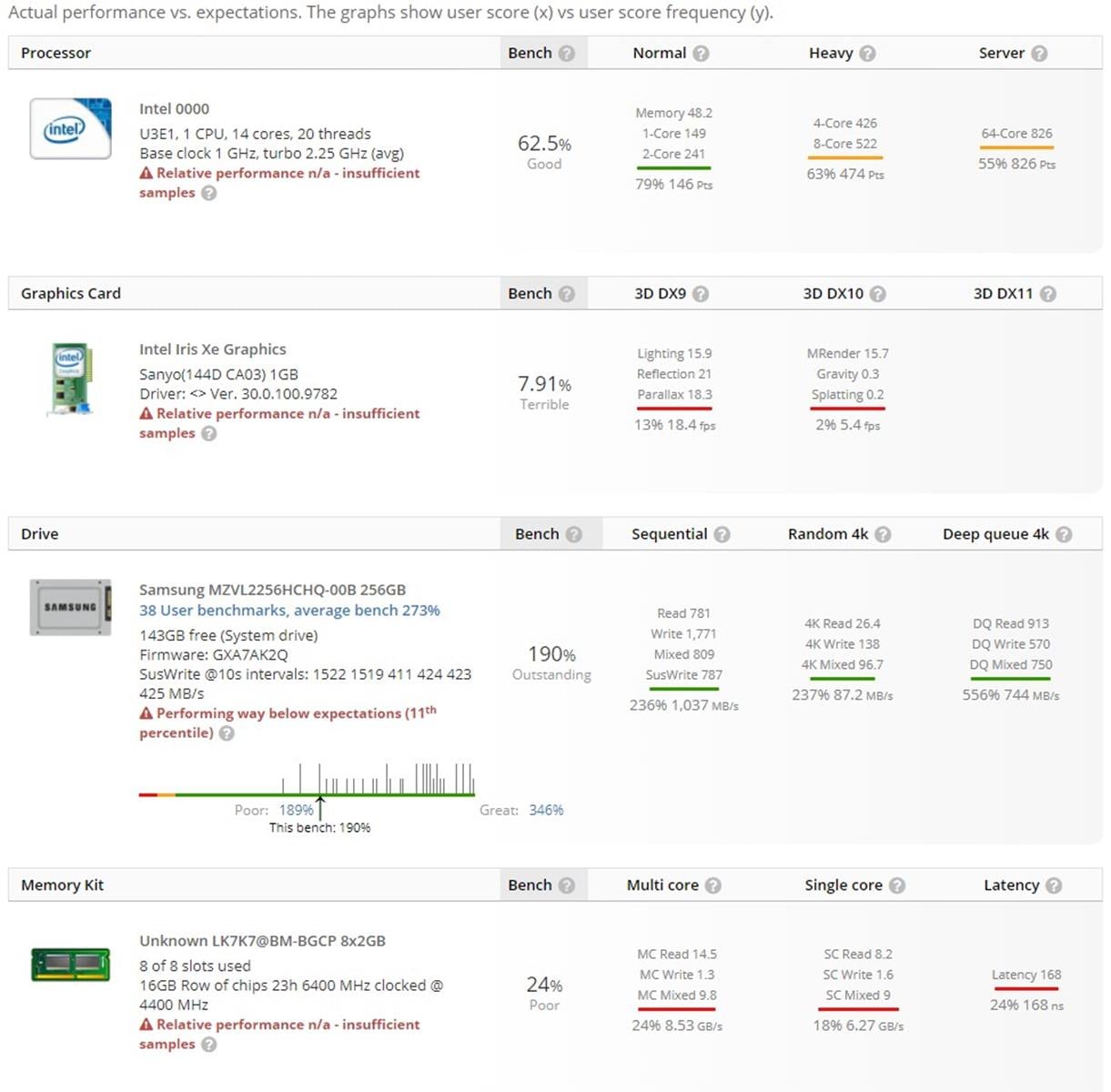Open help for Multi core column
1111x1092 pixels.
tap(713, 885)
